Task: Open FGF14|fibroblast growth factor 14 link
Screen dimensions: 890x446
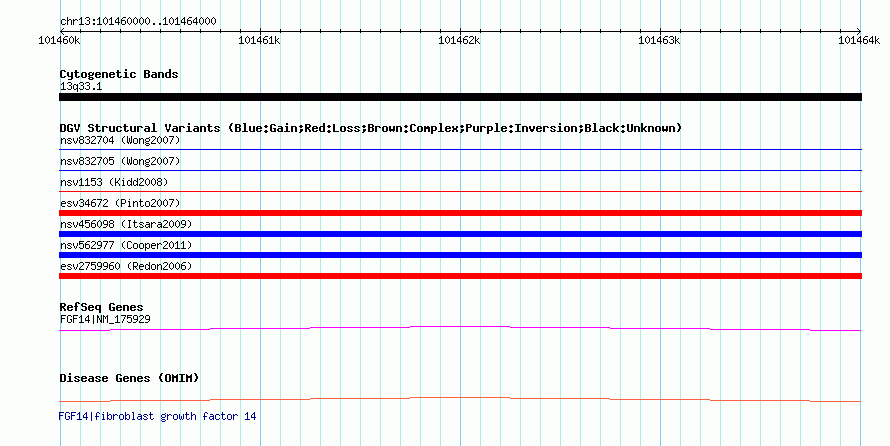Action: click(x=157, y=416)
